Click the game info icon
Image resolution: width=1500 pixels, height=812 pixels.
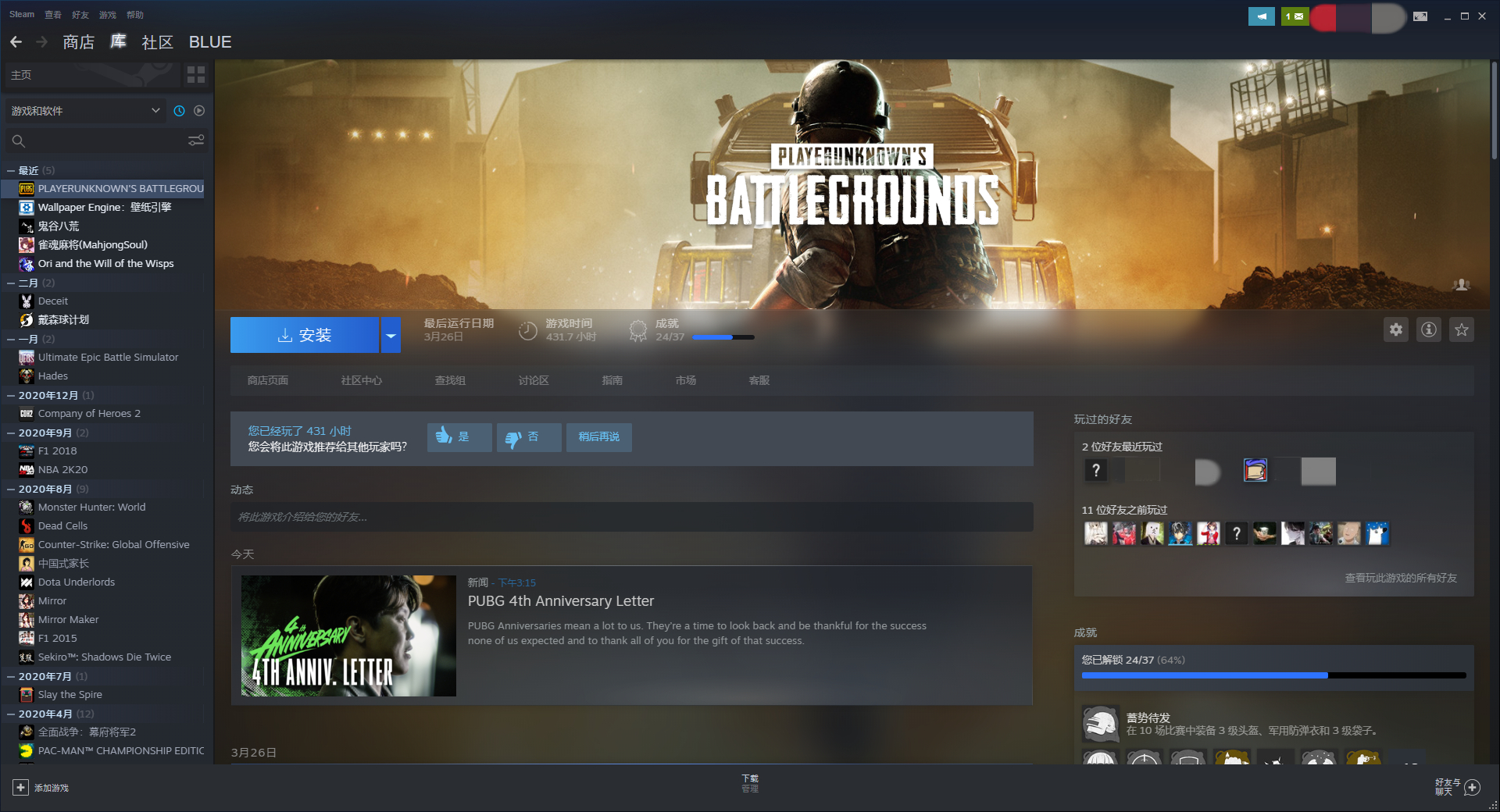[x=1428, y=329]
